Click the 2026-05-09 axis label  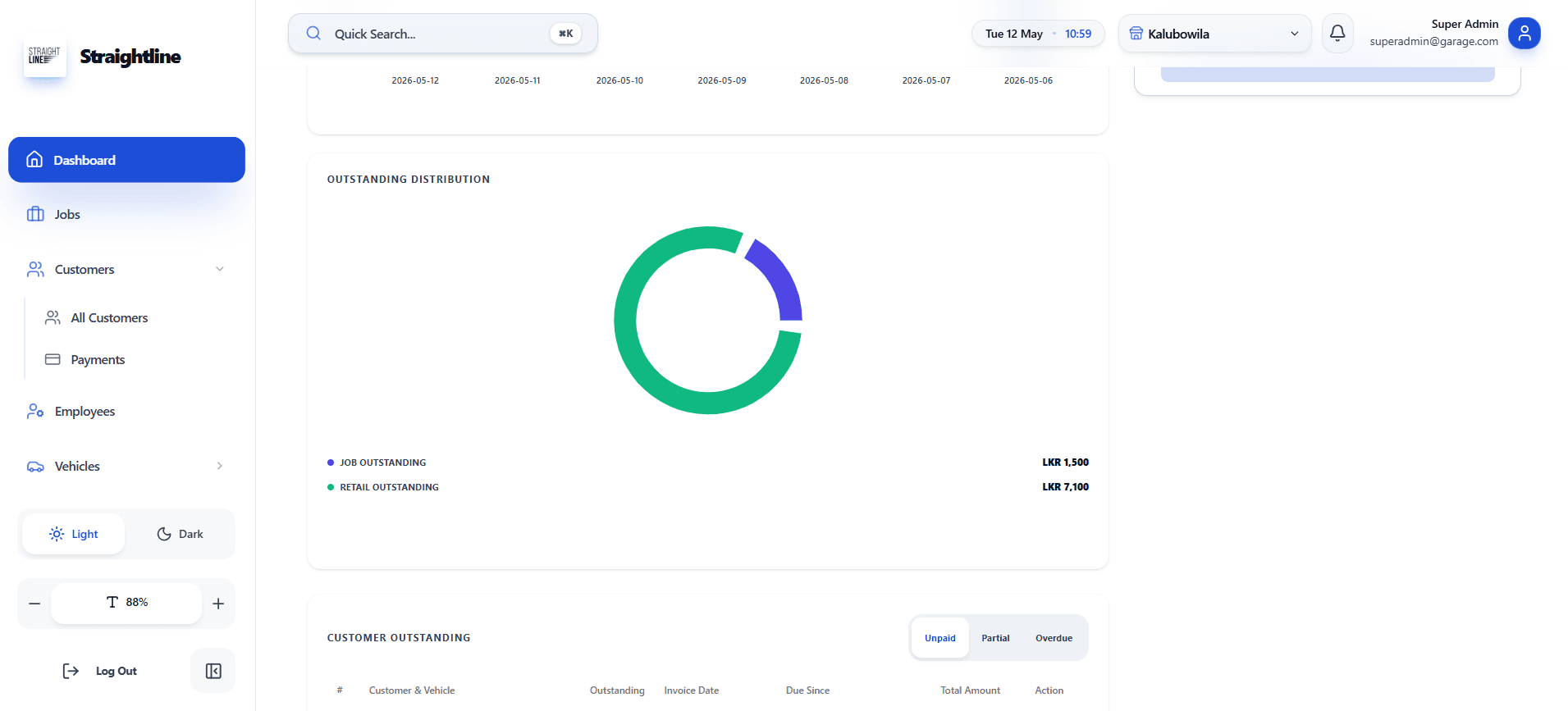[x=722, y=80]
